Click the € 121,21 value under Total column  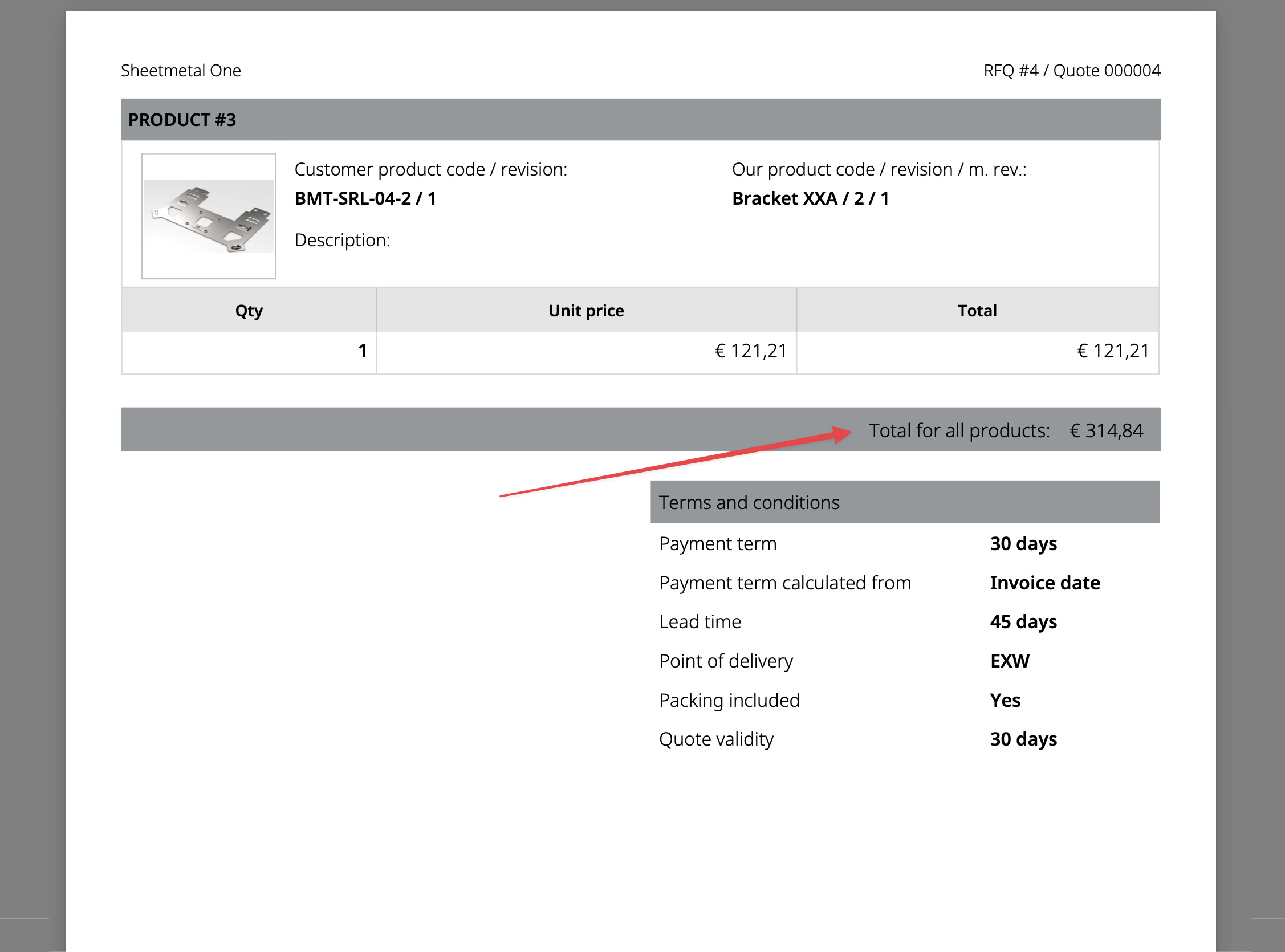point(1113,351)
